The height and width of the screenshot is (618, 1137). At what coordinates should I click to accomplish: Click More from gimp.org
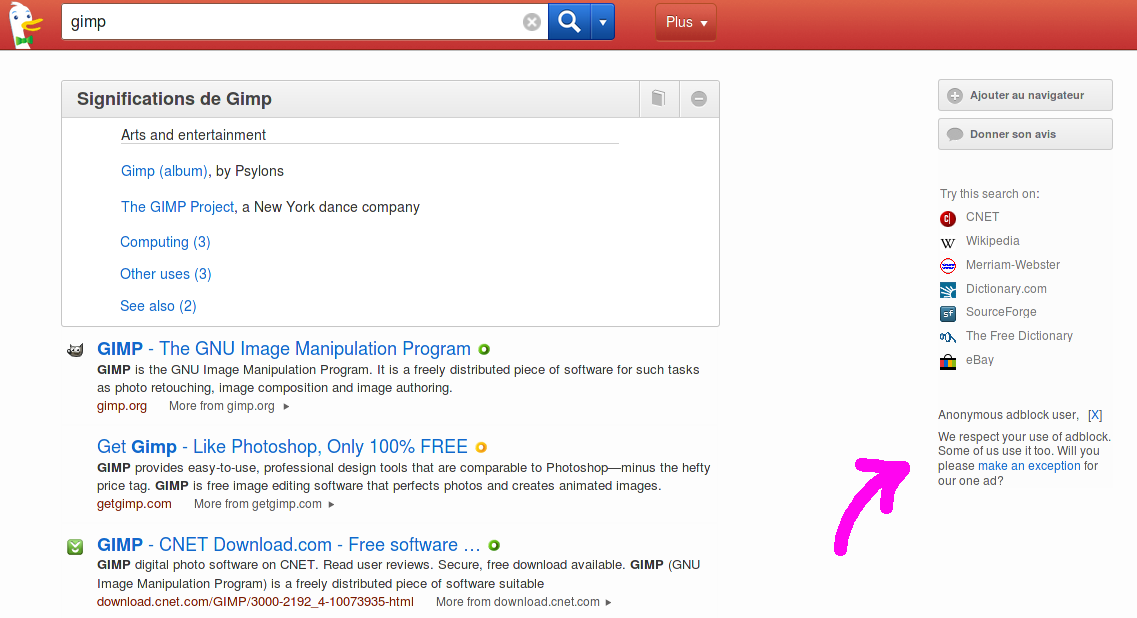(229, 406)
